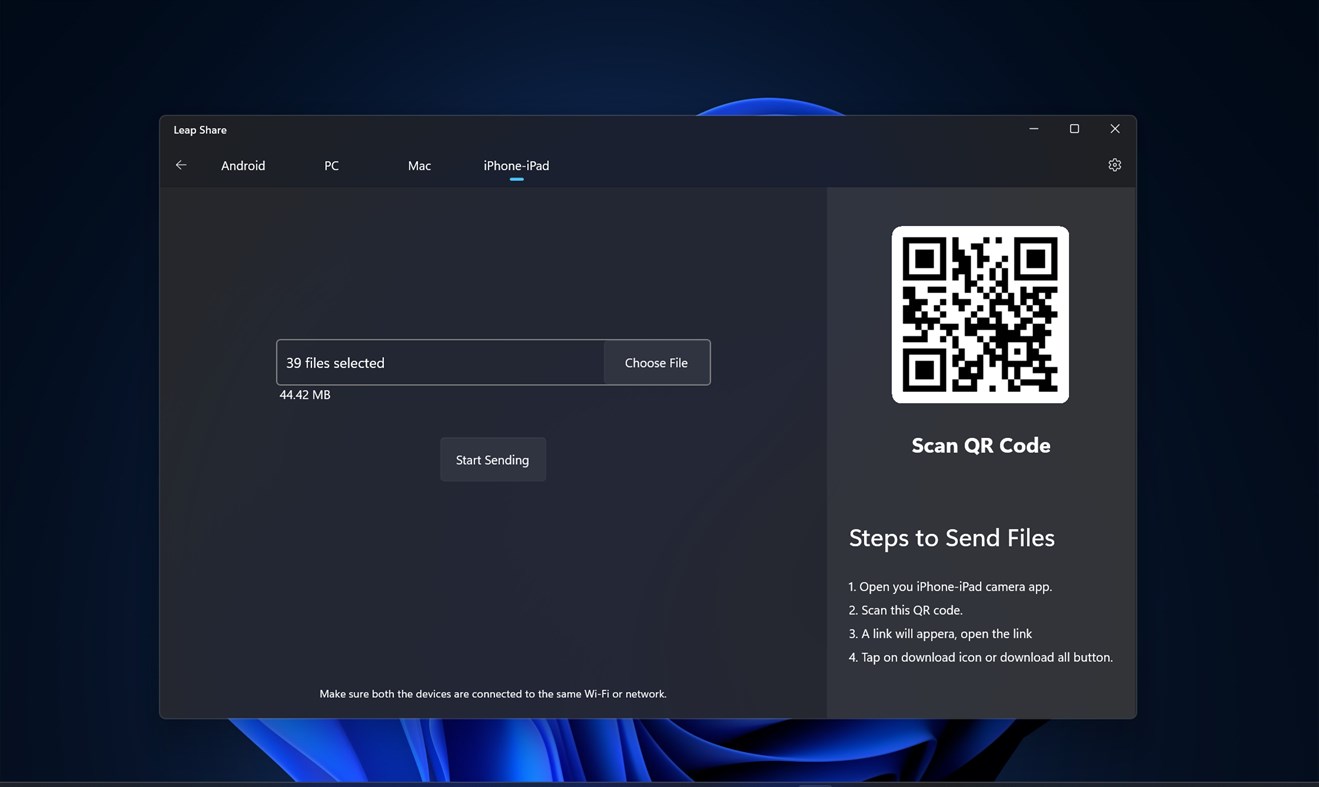The image size is (1319, 787).
Task: Click the download all button instruction text
Action: coord(980,657)
